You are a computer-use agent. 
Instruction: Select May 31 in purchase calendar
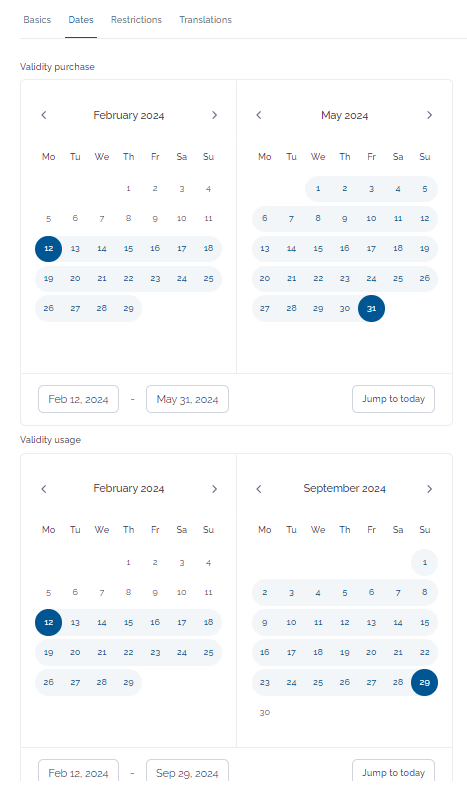[371, 308]
